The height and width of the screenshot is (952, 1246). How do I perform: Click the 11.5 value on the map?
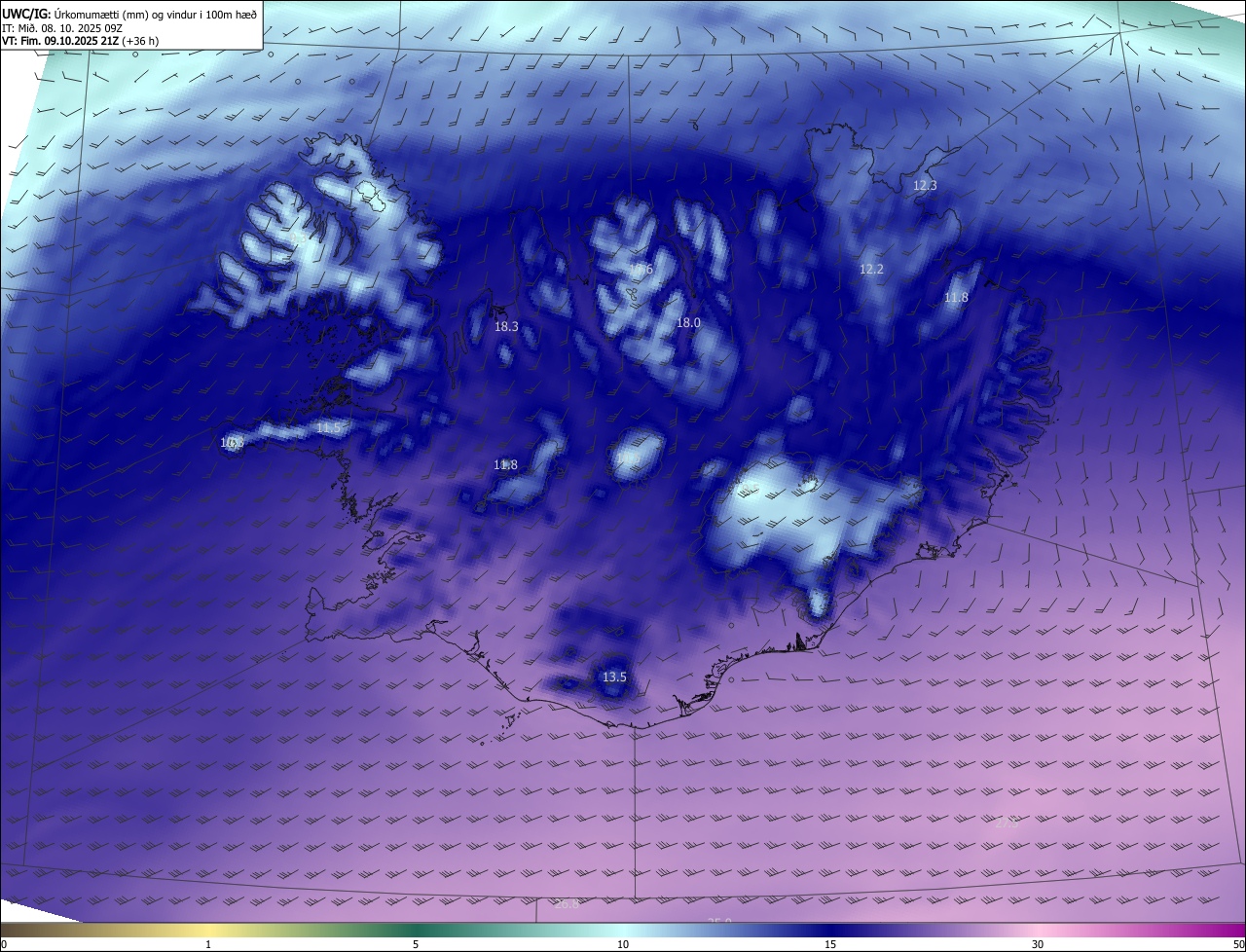pos(329,428)
